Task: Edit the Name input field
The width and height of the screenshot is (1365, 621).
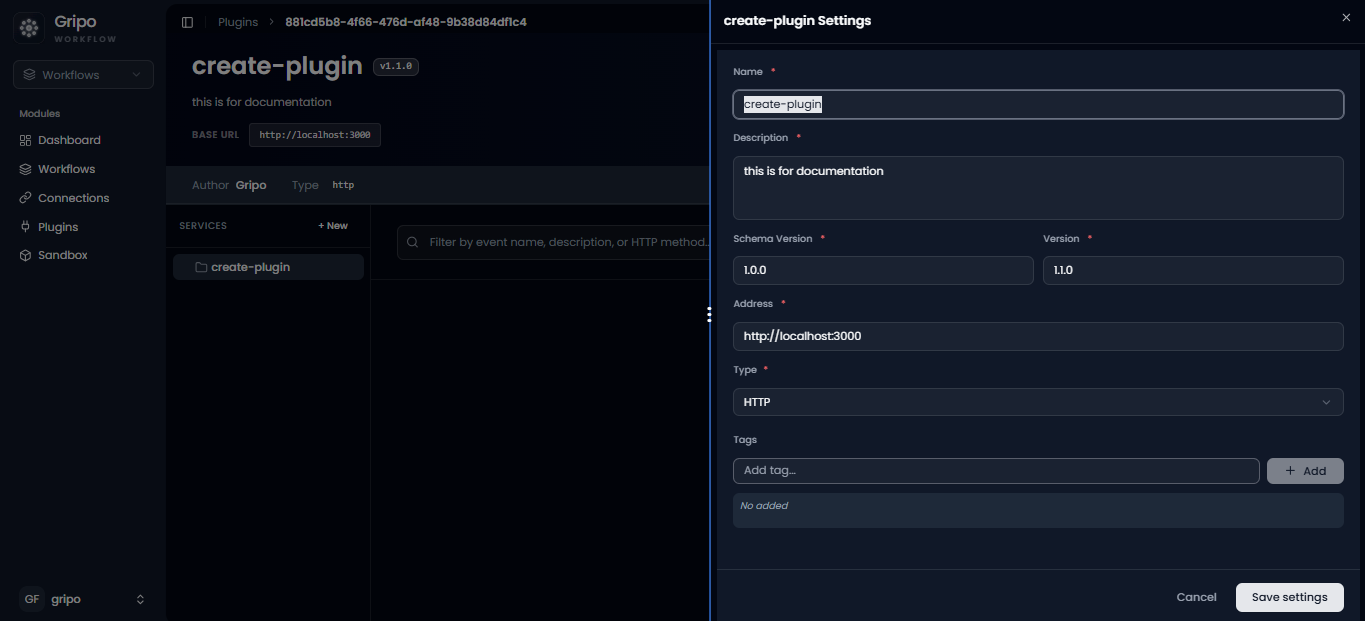Action: (x=1038, y=104)
